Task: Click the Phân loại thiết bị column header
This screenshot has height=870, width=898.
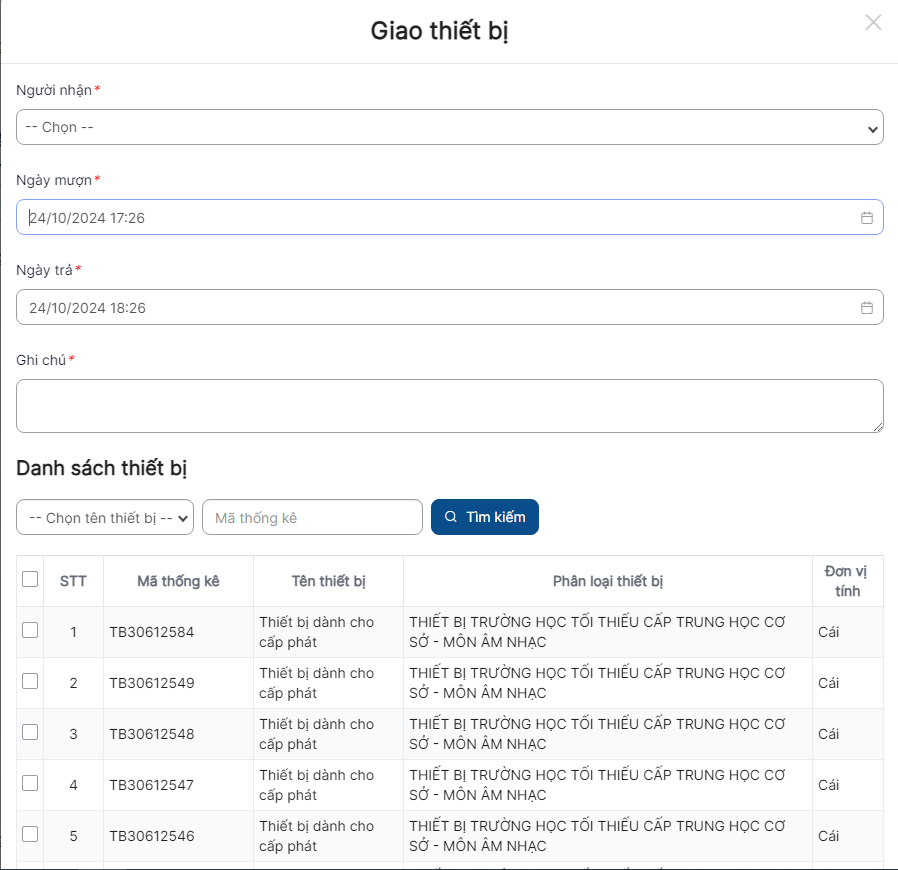Action: pos(607,581)
